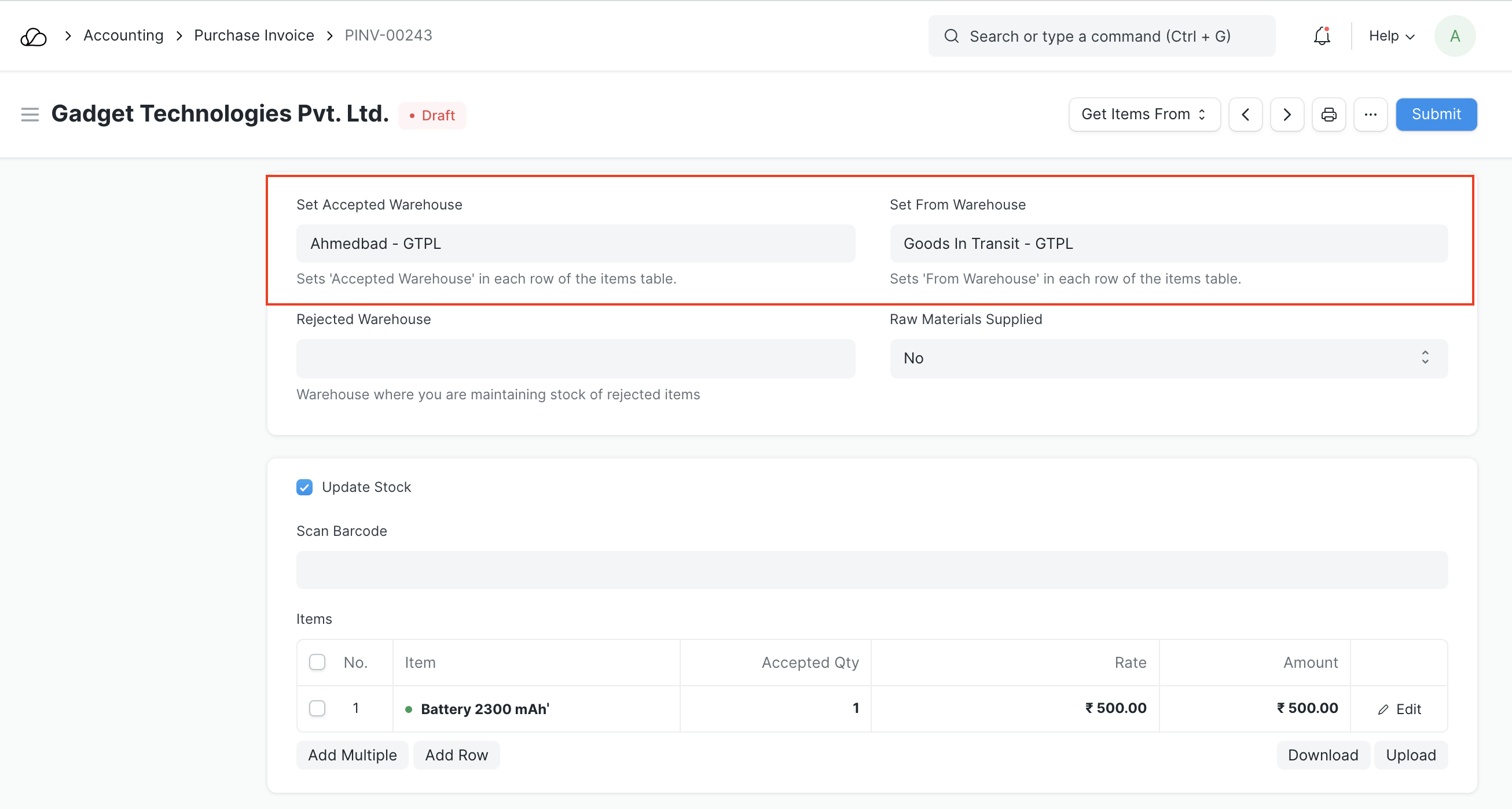Click the pencil Edit icon in row 1
This screenshot has height=809, width=1512.
[x=1383, y=709]
